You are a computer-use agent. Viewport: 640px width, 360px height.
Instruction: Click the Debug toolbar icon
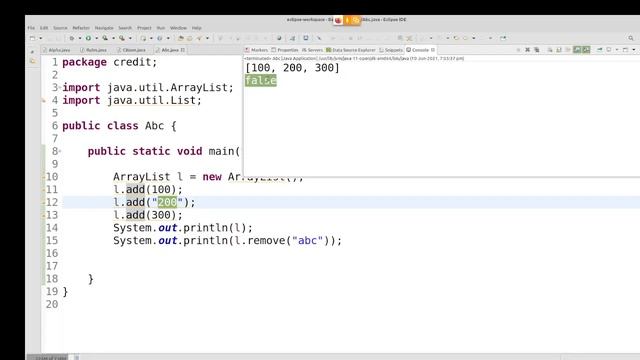click(x=71, y=38)
